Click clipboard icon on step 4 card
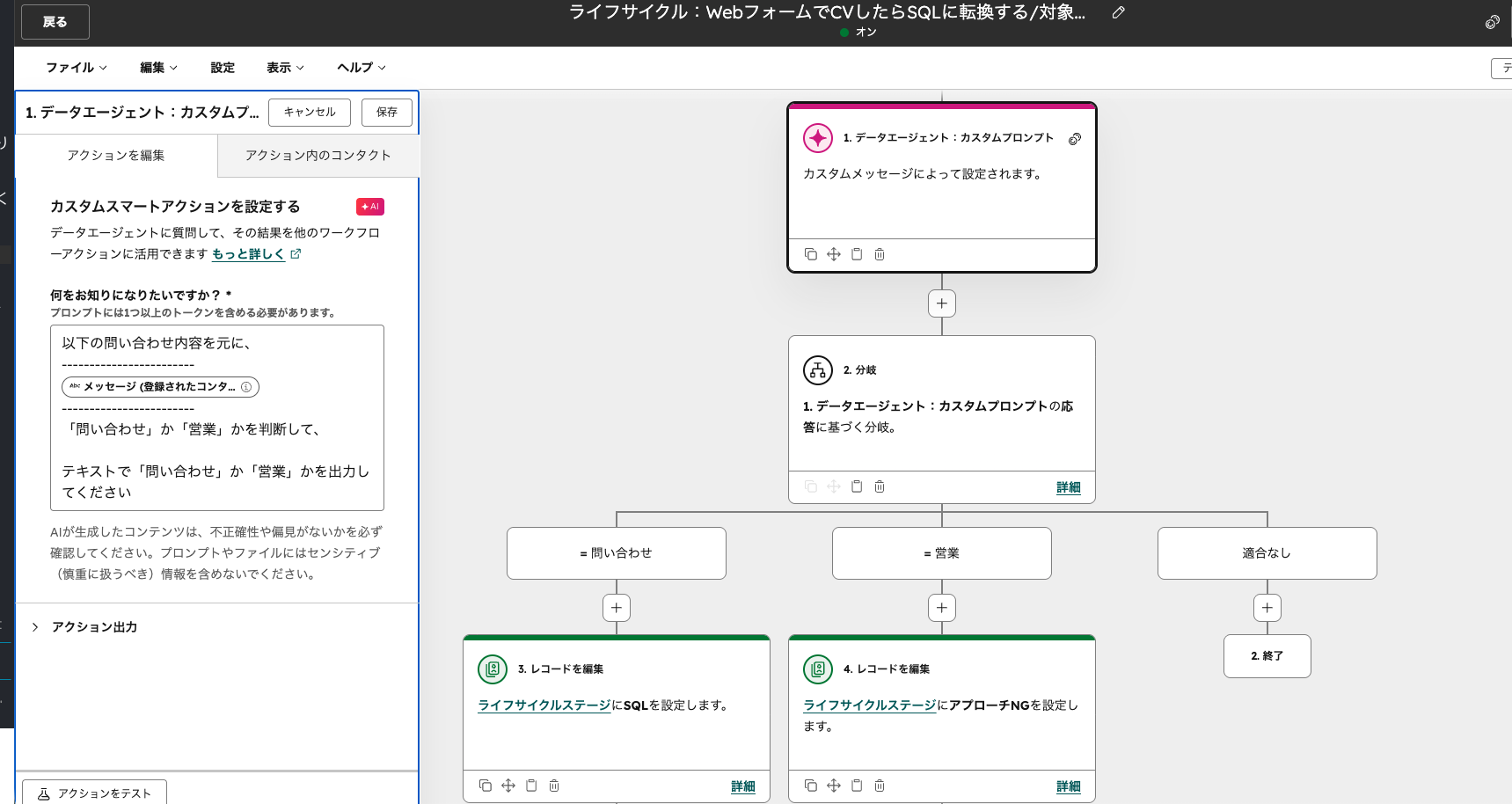This screenshot has width=1512, height=804. [x=857, y=786]
